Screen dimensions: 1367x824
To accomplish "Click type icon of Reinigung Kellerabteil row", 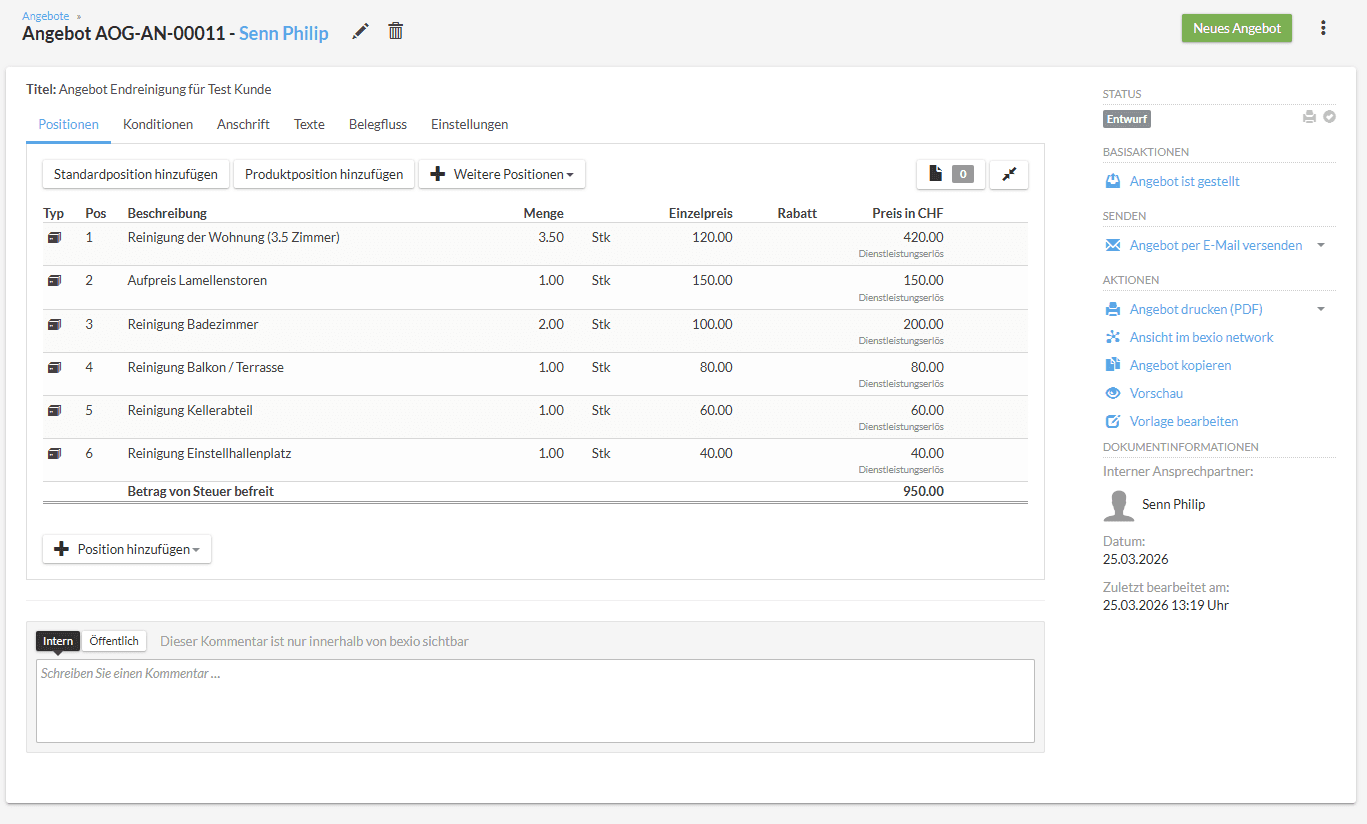I will click(x=54, y=411).
